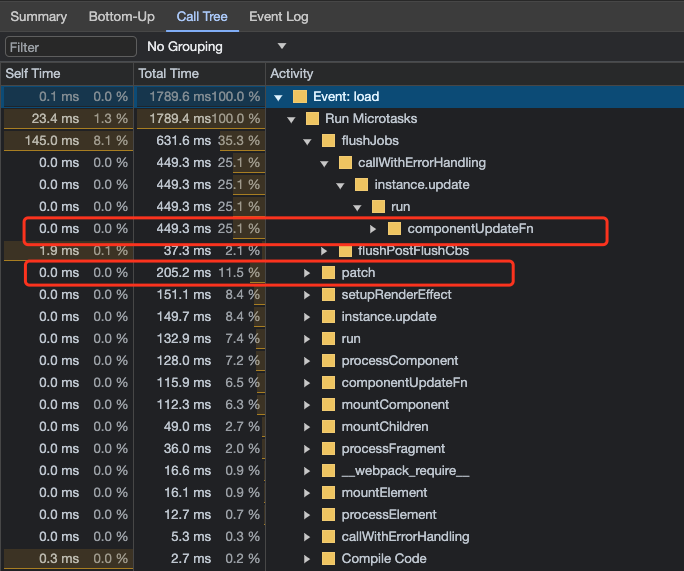Open the Event Log tab
The image size is (684, 571).
click(x=279, y=17)
